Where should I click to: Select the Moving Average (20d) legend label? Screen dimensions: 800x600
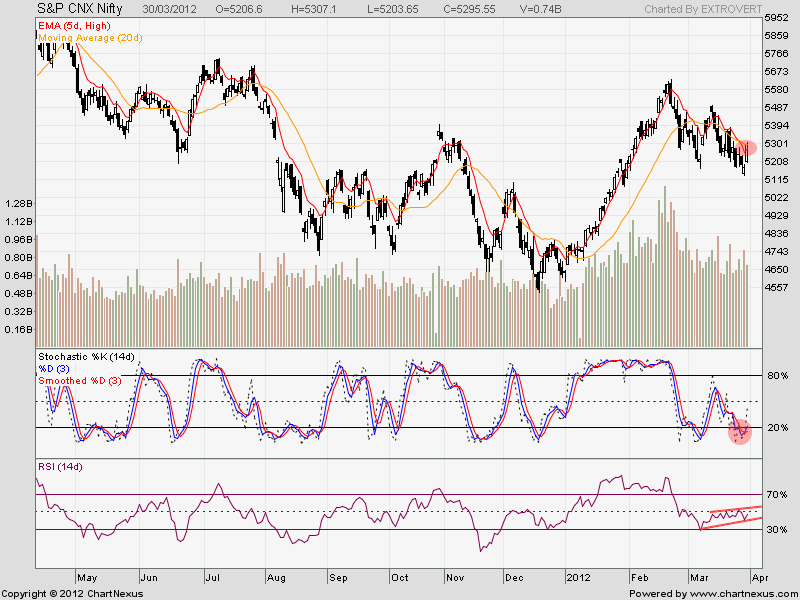pyautogui.click(x=89, y=35)
